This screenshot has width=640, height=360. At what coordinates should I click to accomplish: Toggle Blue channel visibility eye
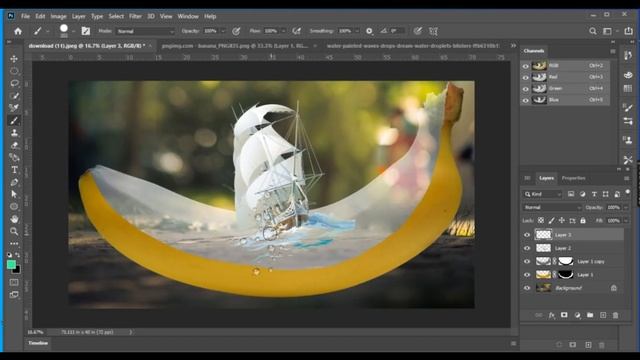(x=526, y=100)
